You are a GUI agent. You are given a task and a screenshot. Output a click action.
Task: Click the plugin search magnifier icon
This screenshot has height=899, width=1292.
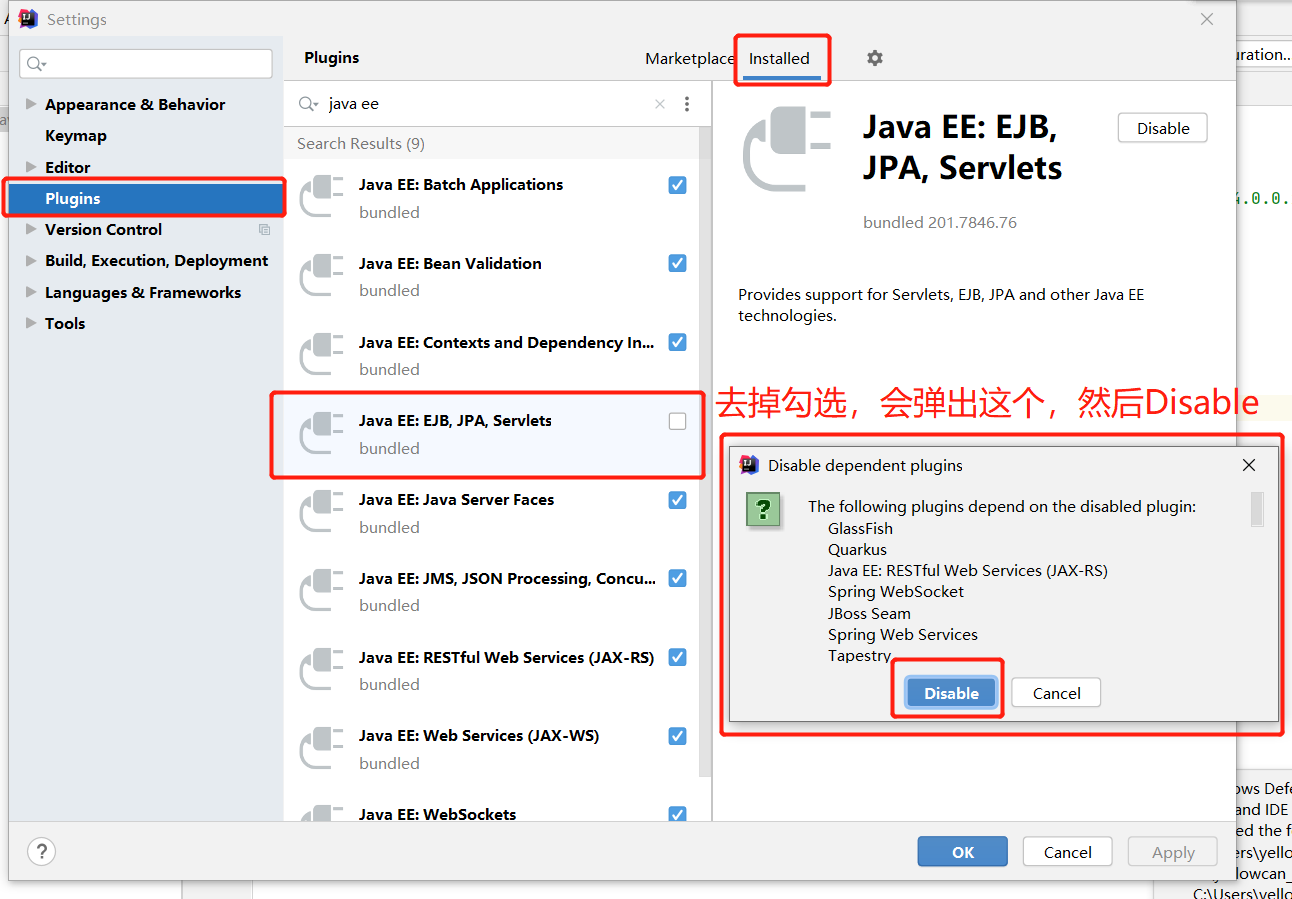click(309, 104)
